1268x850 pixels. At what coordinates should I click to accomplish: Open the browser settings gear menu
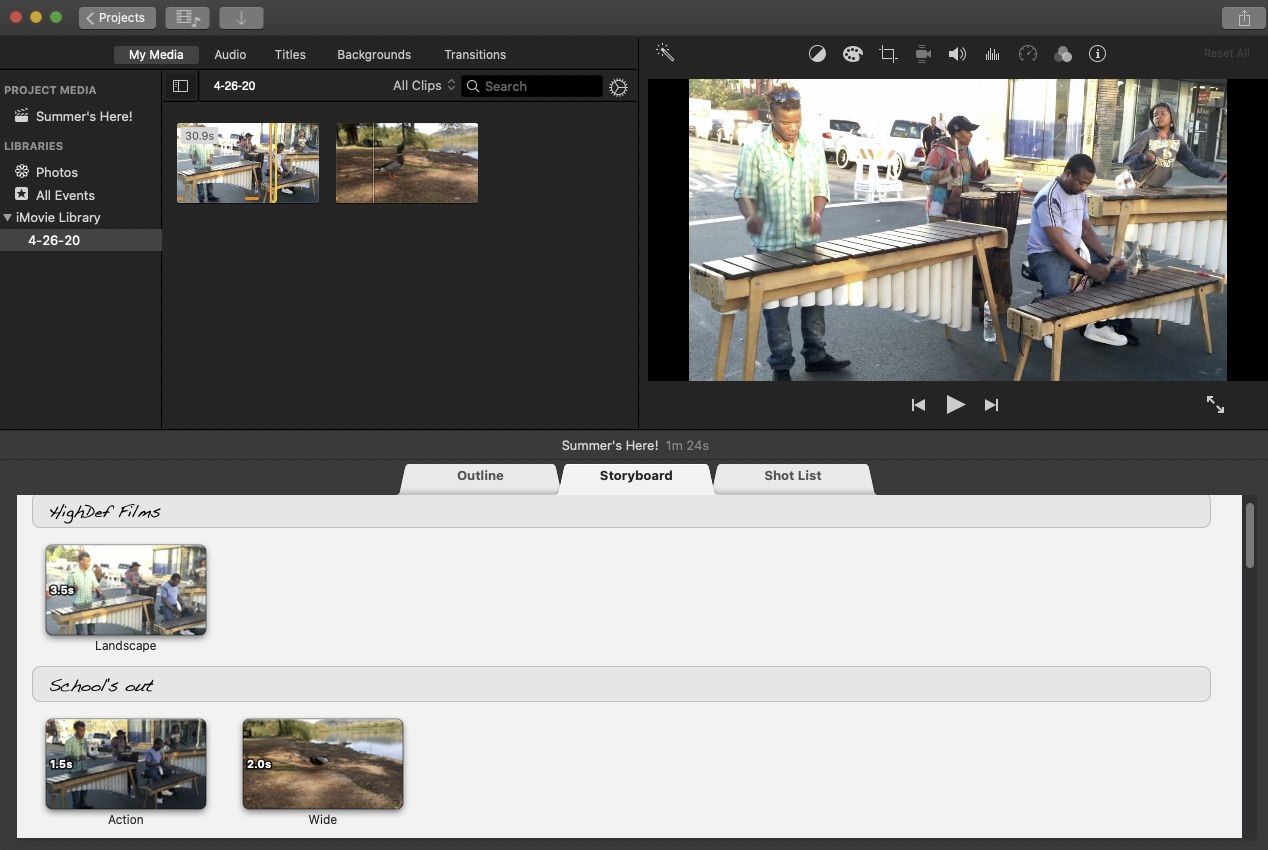coord(618,86)
